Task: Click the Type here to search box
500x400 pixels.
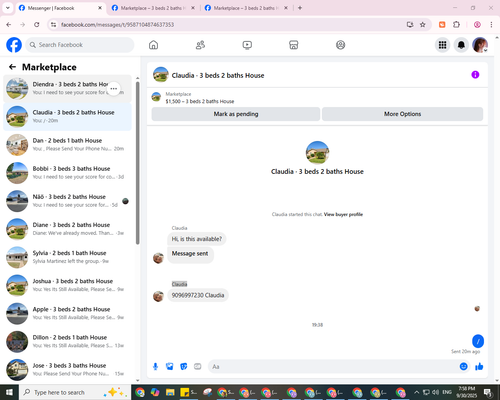Action: 75,392
